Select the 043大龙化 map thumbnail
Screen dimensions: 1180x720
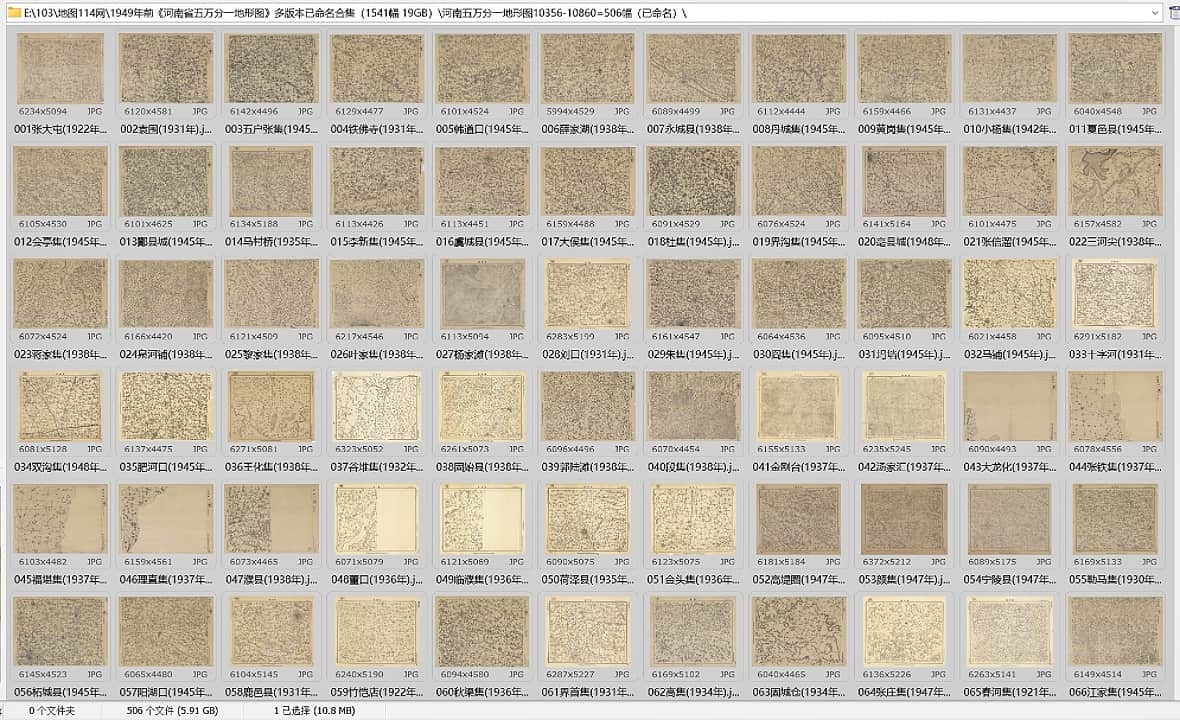tap(1009, 406)
